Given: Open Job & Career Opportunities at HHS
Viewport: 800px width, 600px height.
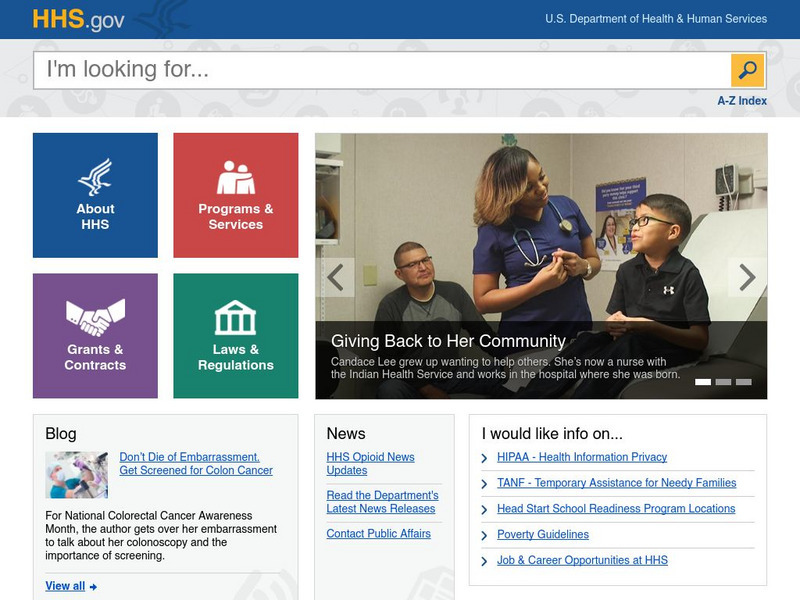Looking at the screenshot, I should (582, 560).
